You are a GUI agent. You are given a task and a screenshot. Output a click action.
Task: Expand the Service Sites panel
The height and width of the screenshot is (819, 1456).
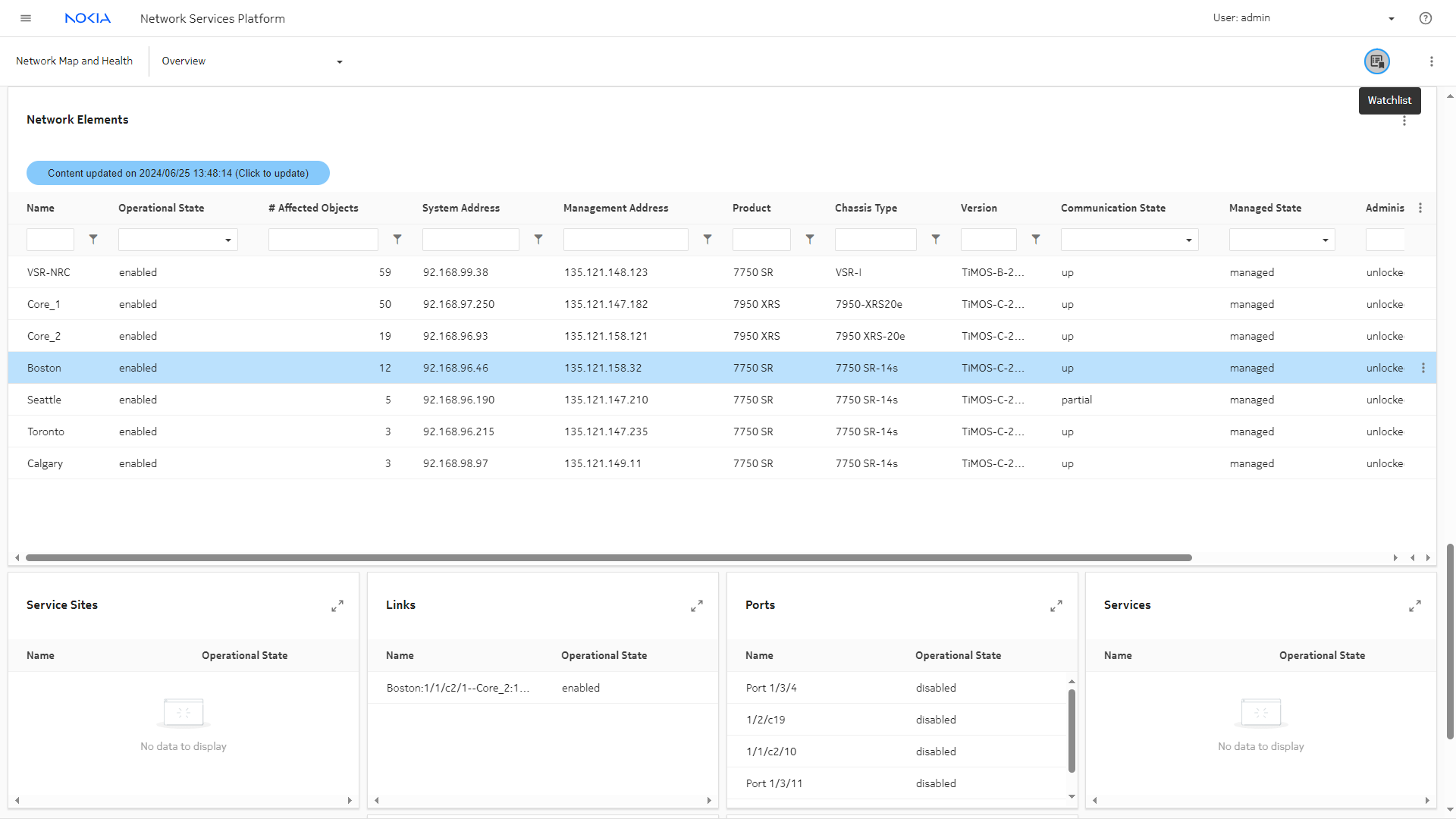pos(337,606)
